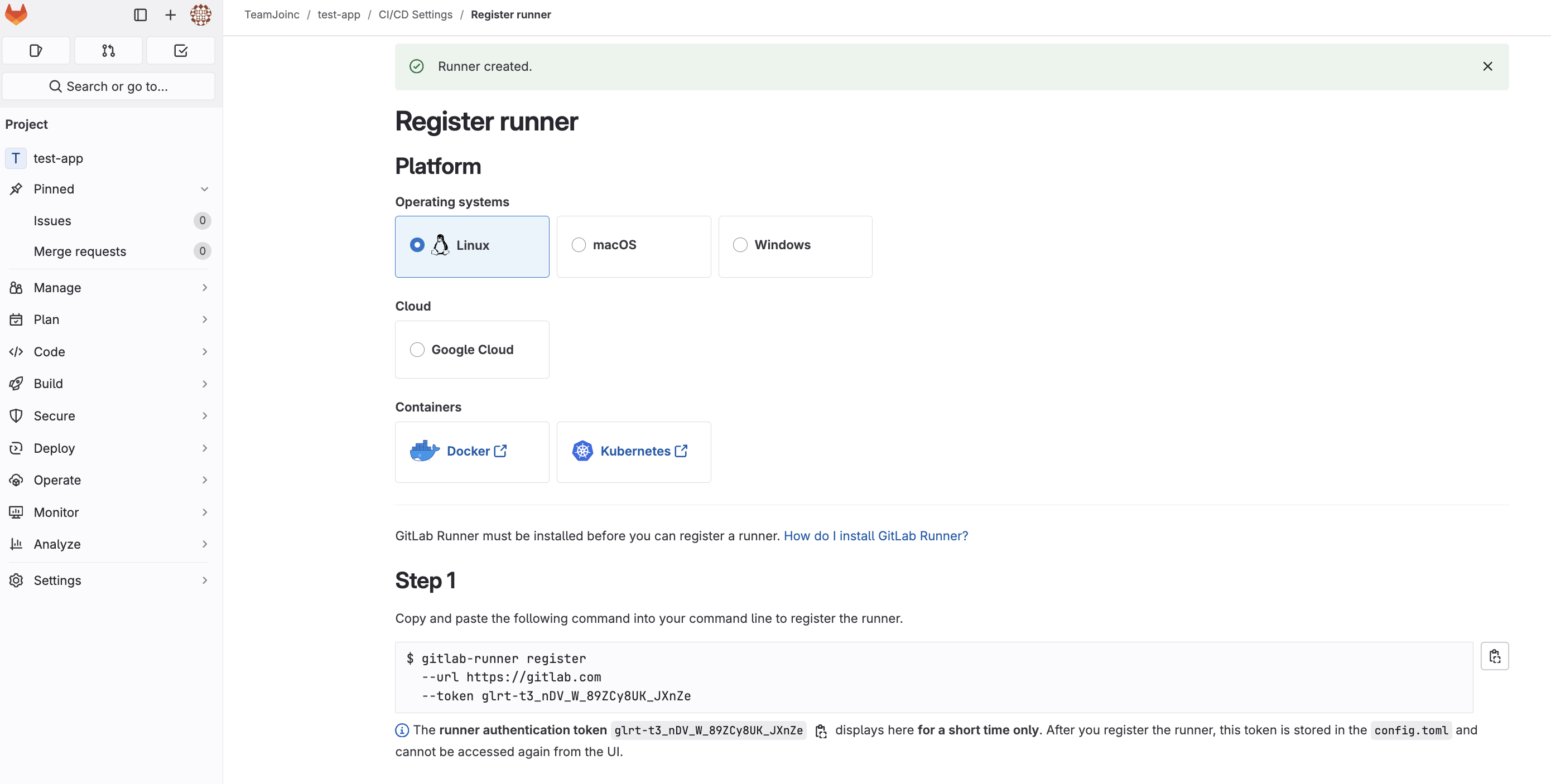Viewport: 1551px width, 784px height.
Task: Open Merge requests in sidebar
Action: click(x=79, y=251)
